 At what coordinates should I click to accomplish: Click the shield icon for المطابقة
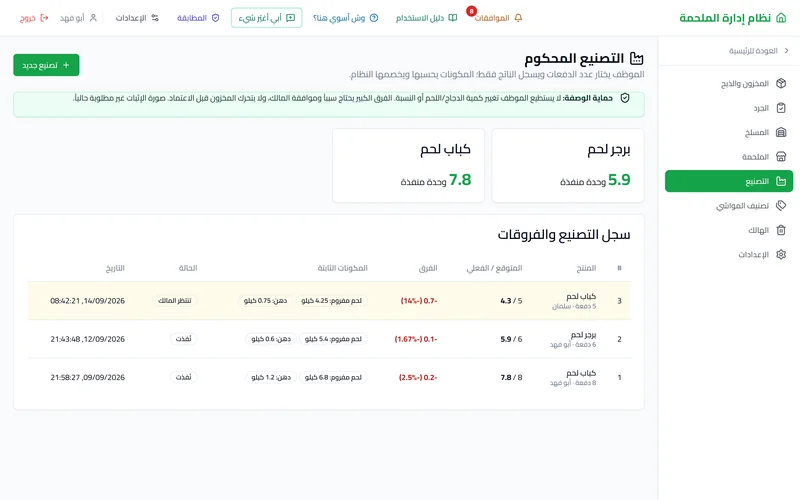[x=215, y=18]
